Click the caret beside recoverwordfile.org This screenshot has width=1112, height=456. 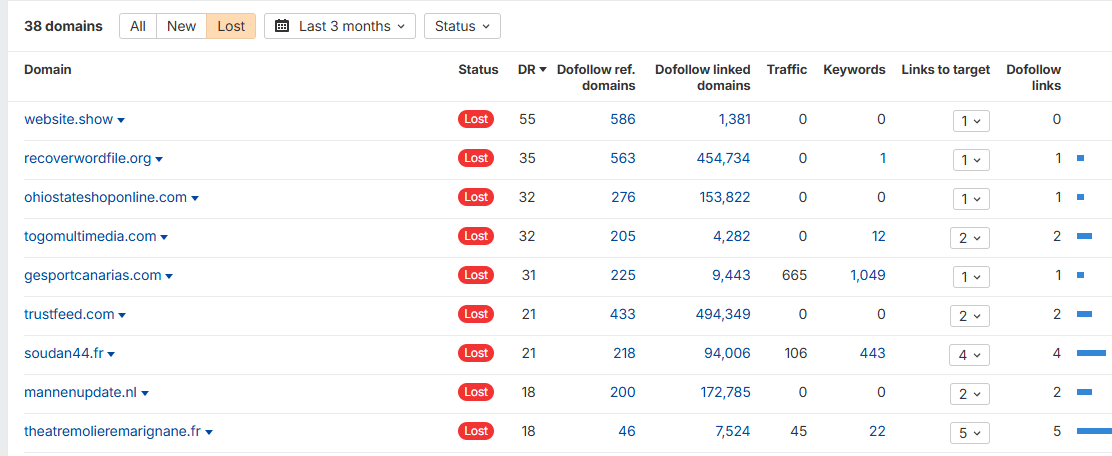pyautogui.click(x=159, y=160)
